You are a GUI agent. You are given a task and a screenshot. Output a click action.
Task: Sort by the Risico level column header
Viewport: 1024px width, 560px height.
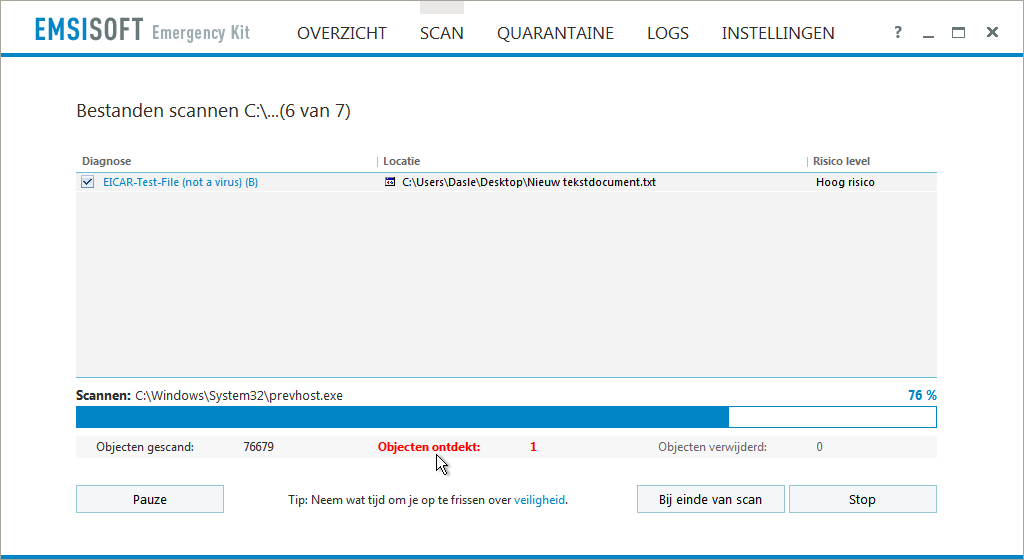coord(841,161)
